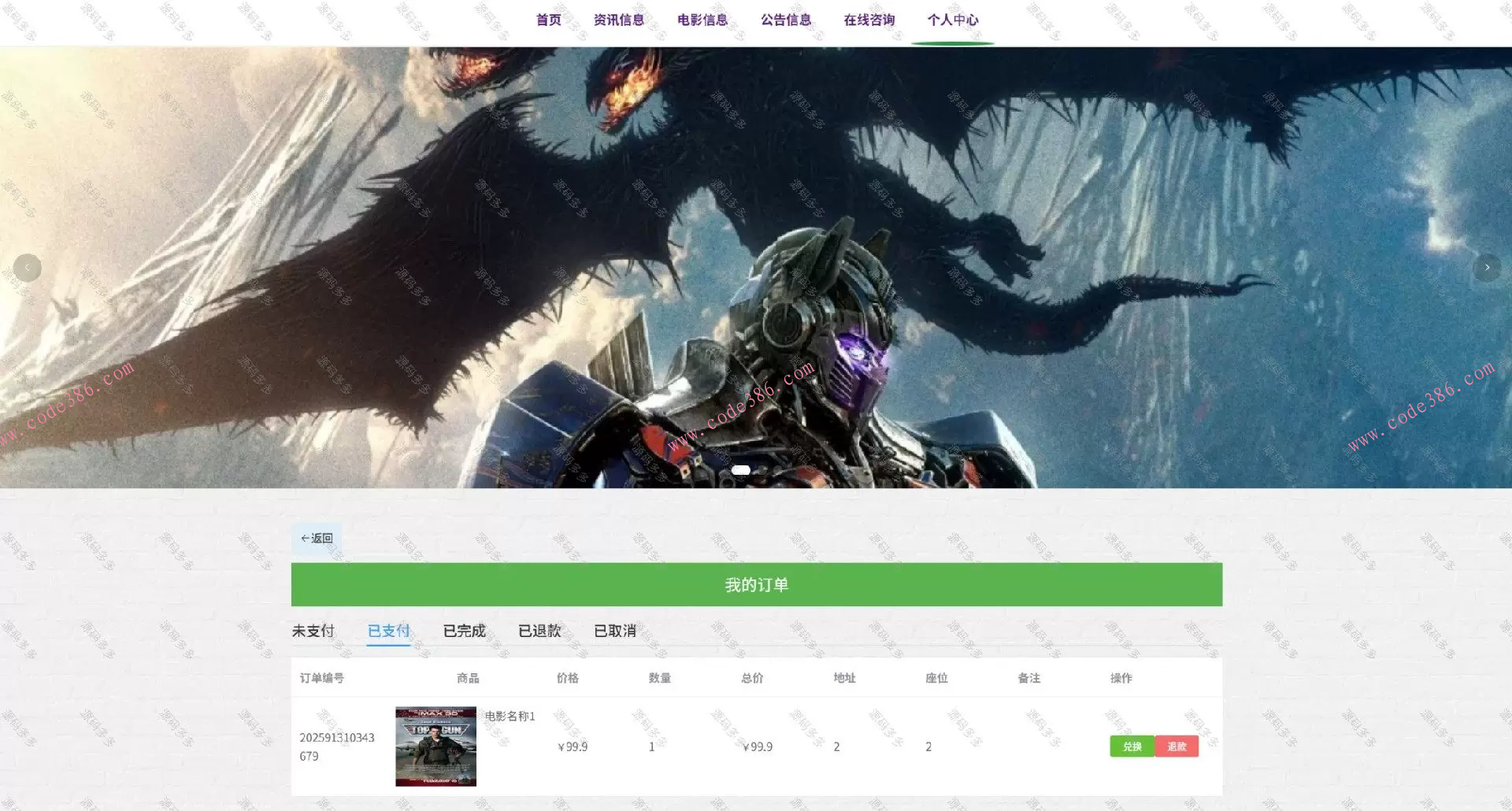Image resolution: width=1512 pixels, height=811 pixels.
Task: Click the red 退款 button
Action: (x=1177, y=746)
